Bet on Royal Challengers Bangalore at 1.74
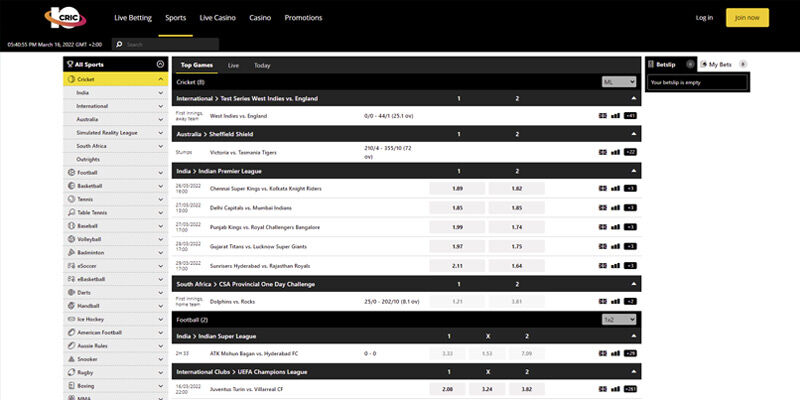This screenshot has height=400, width=800. click(516, 227)
